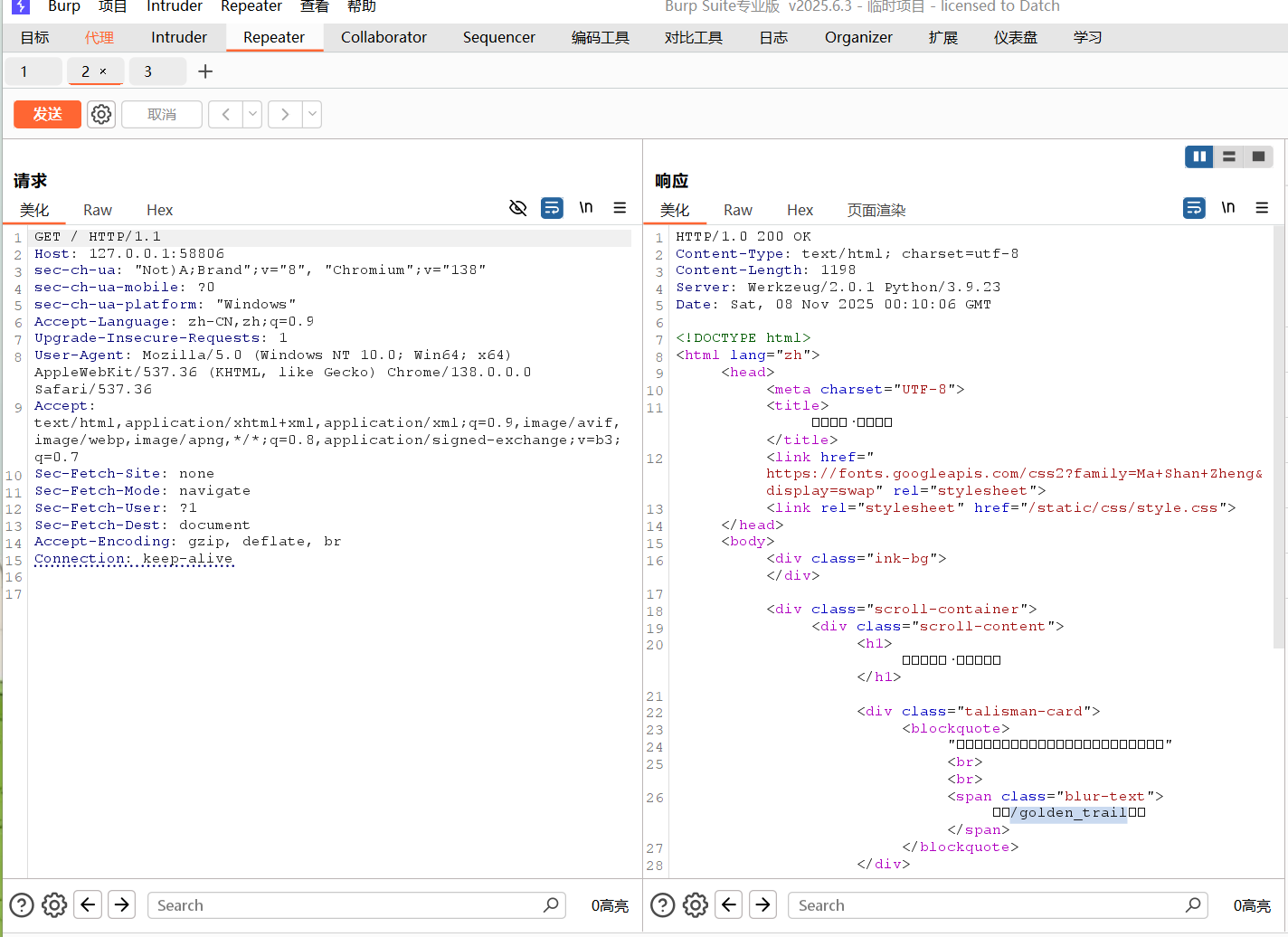Viewport: 1288px width, 937px height.
Task: Open the 日志 Logger tab
Action: (x=773, y=37)
